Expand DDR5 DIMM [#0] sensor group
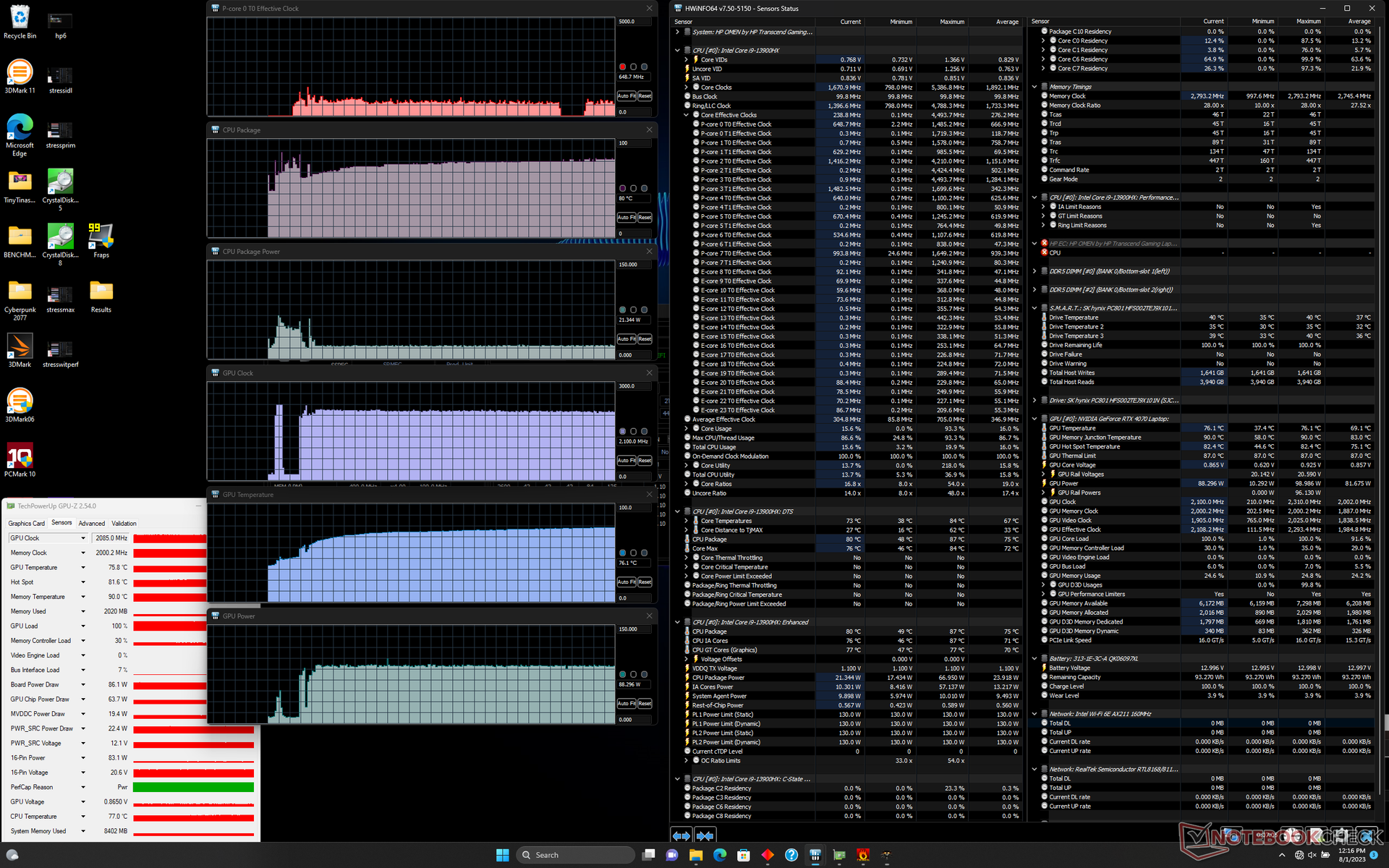Image resolution: width=1389 pixels, height=868 pixels. [1035, 271]
